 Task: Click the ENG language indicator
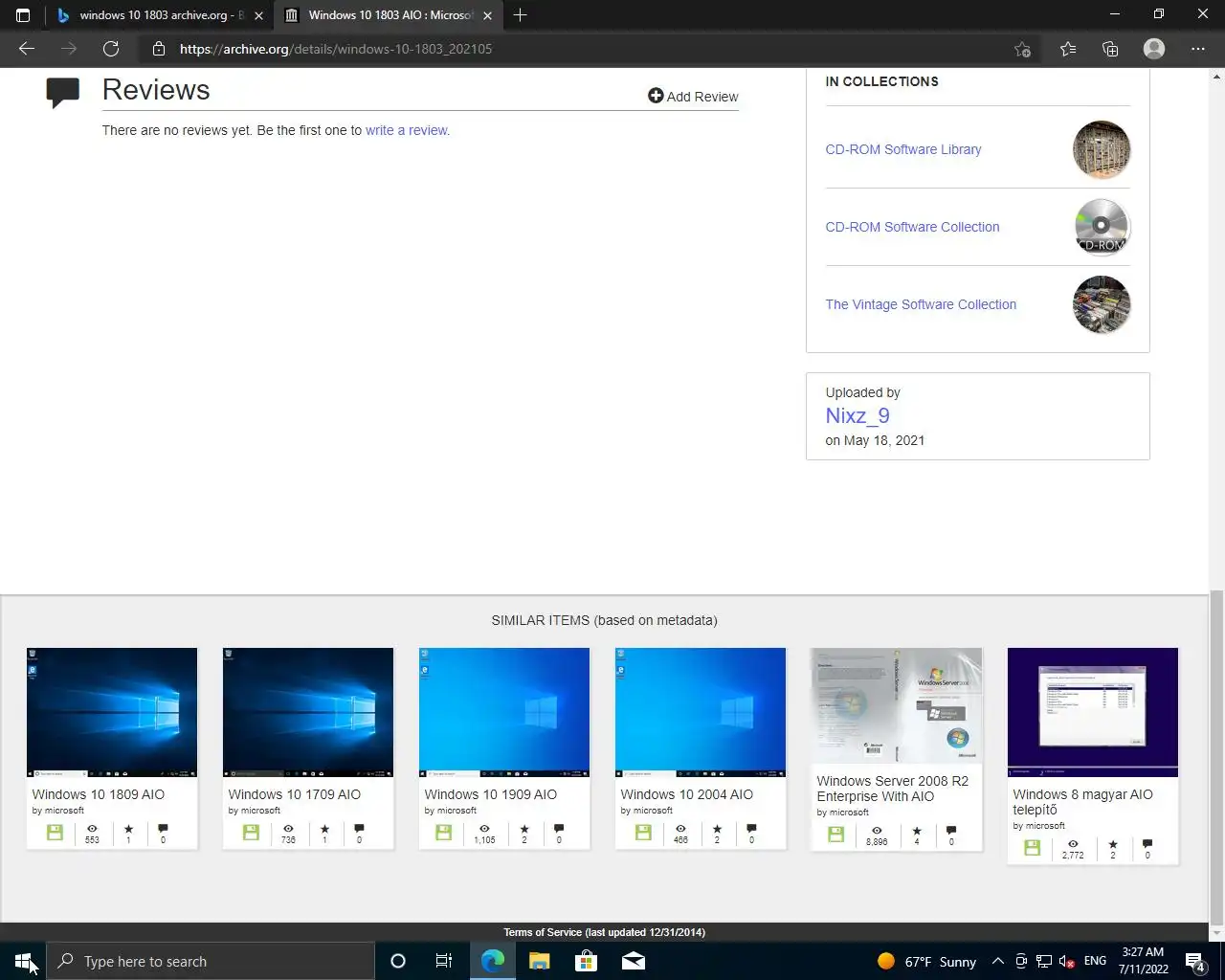point(1095,961)
